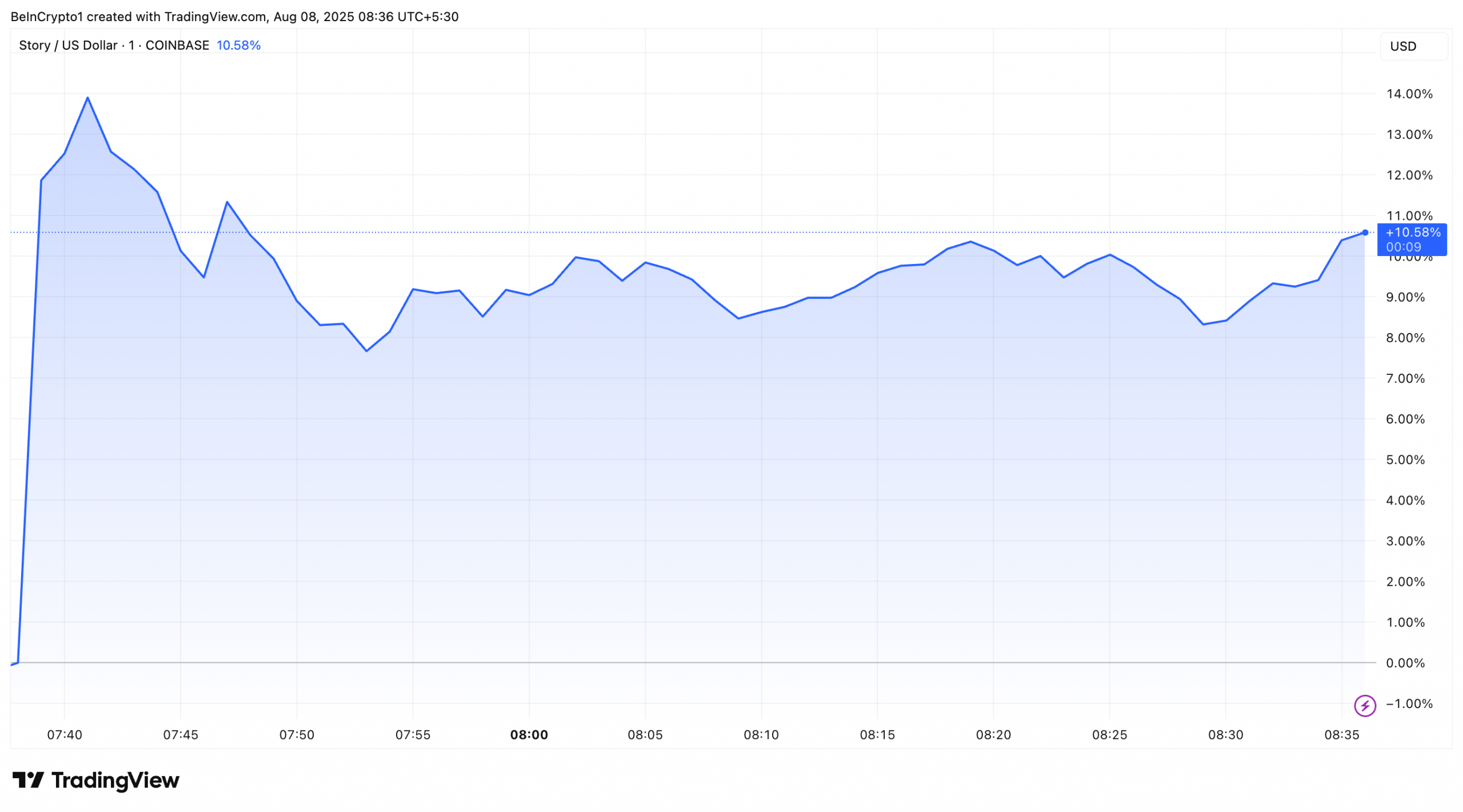Click the COINBASE exchange label
This screenshot has height=812, width=1463.
(177, 45)
